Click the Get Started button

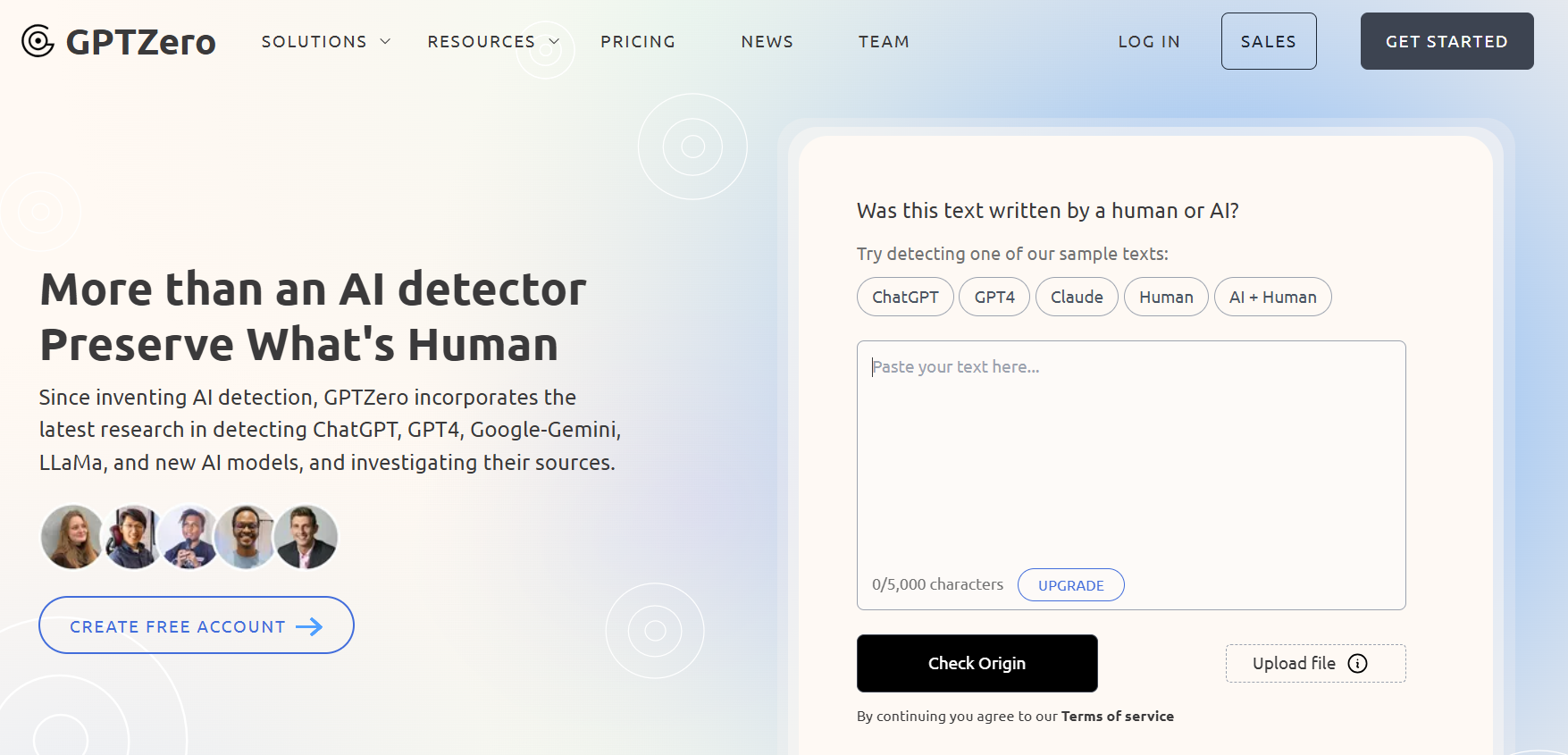click(1447, 41)
